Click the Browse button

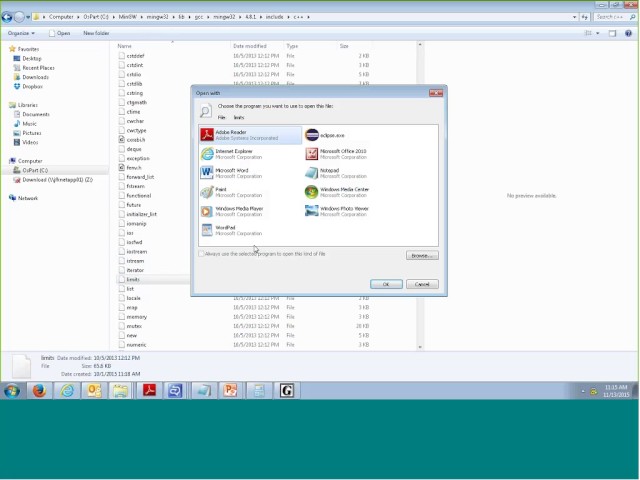coord(421,255)
